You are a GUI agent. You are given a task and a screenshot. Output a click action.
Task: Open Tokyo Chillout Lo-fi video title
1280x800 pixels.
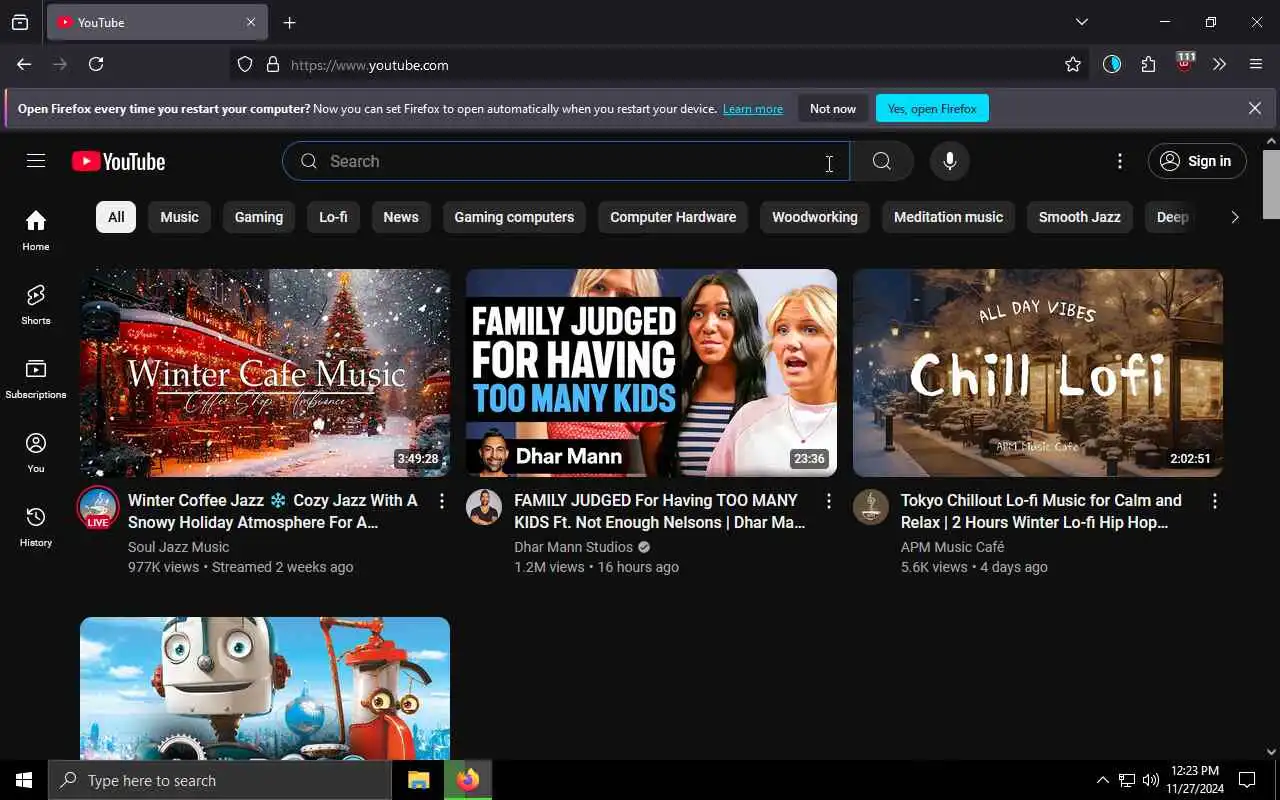point(1041,511)
